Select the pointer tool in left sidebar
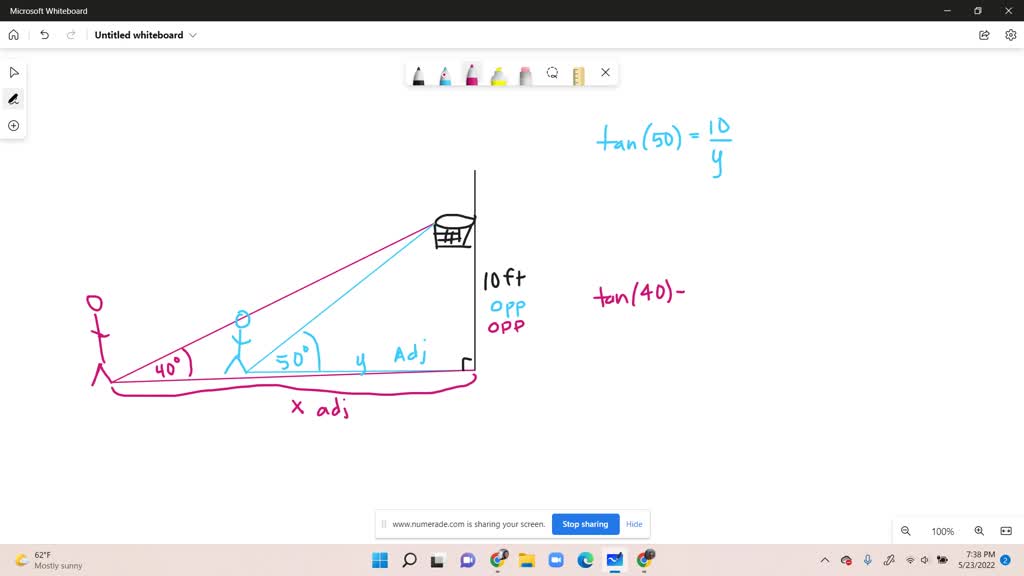The height and width of the screenshot is (576, 1024). (13, 71)
